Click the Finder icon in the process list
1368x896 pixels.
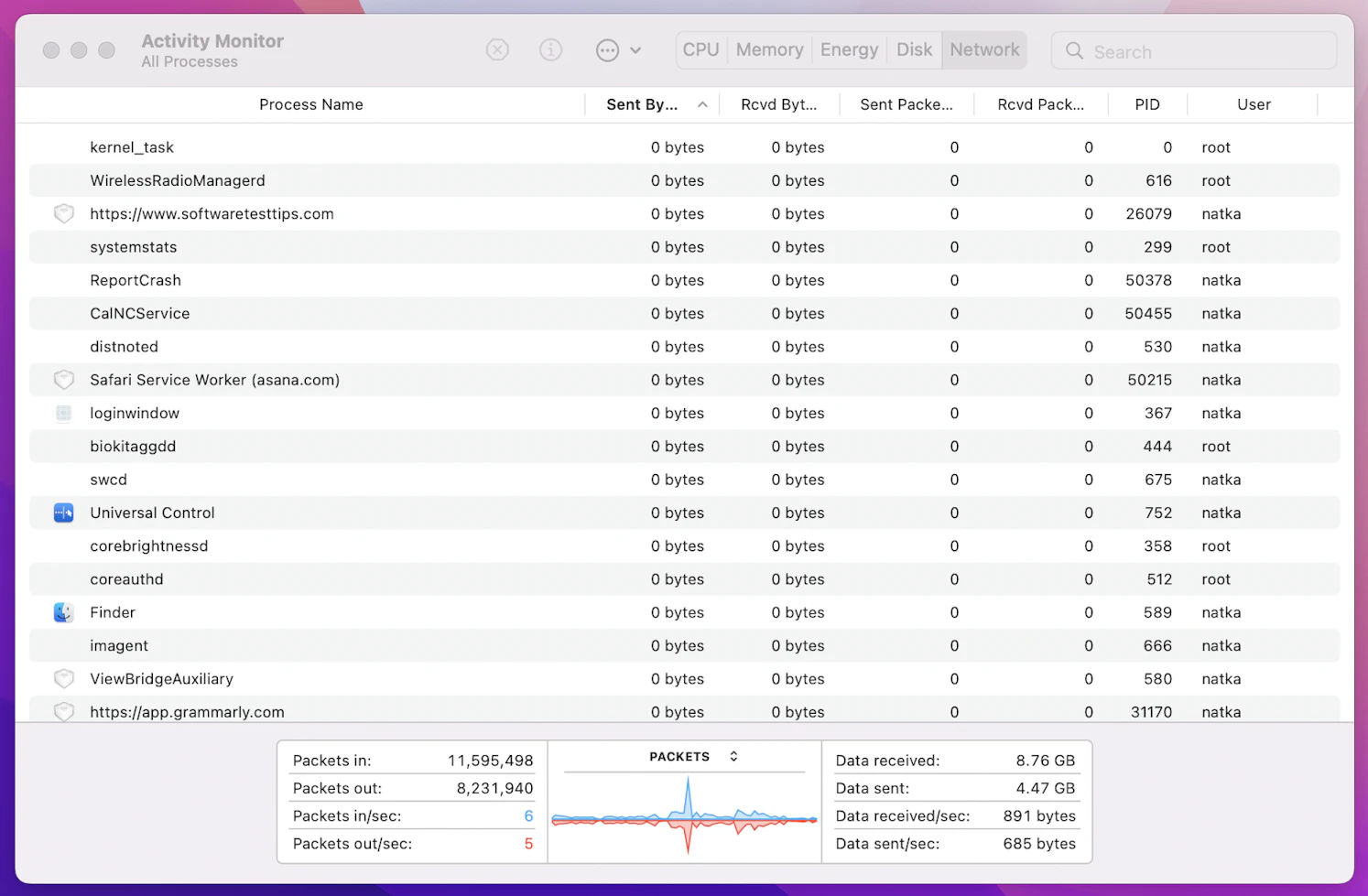point(63,612)
